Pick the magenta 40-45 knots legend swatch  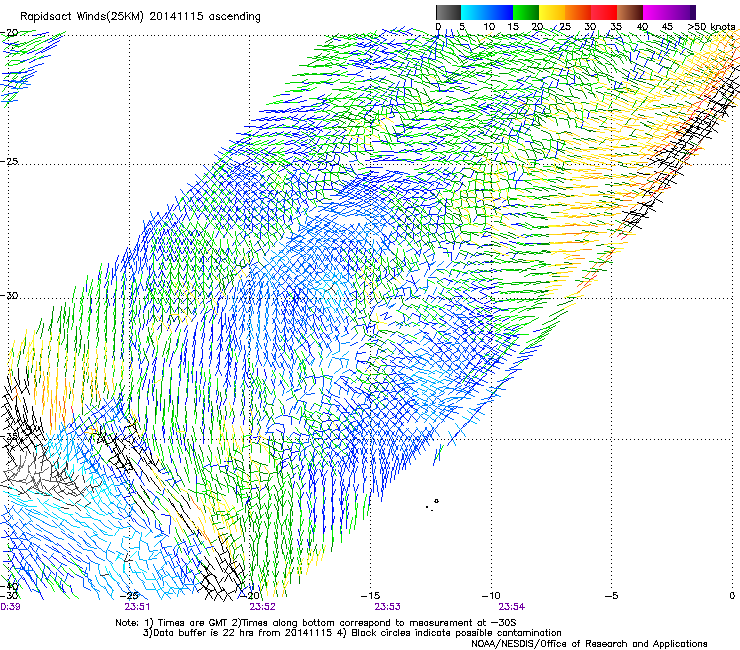[656, 12]
